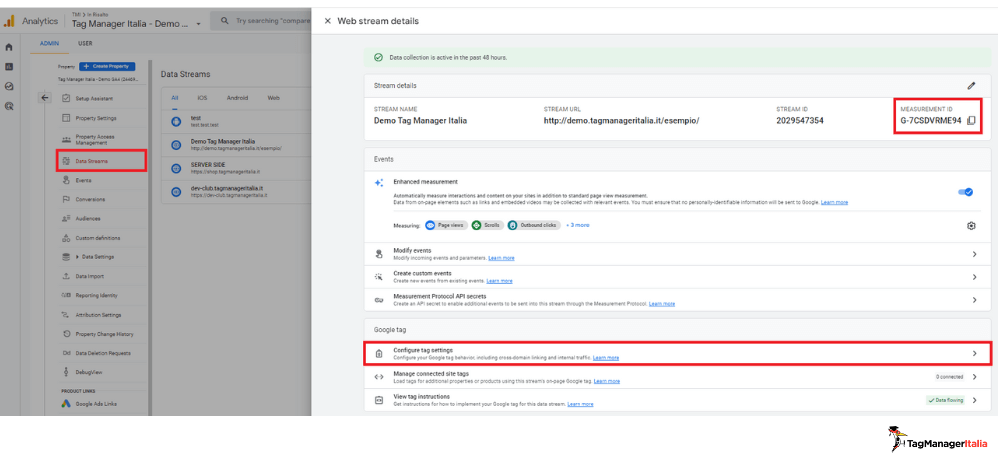Click the Manage connected site tags icon
This screenshot has height=461, width=998.
coord(379,376)
